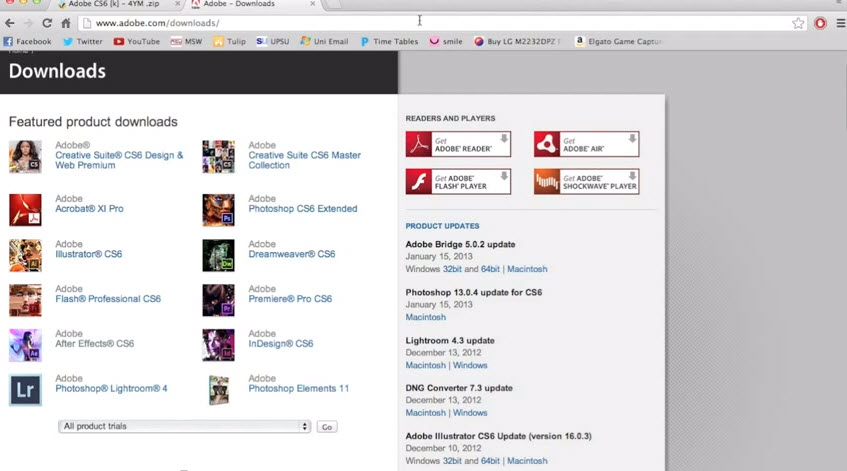
Task: Click the Dreamweaver CS6 product icon
Action: (x=219, y=255)
